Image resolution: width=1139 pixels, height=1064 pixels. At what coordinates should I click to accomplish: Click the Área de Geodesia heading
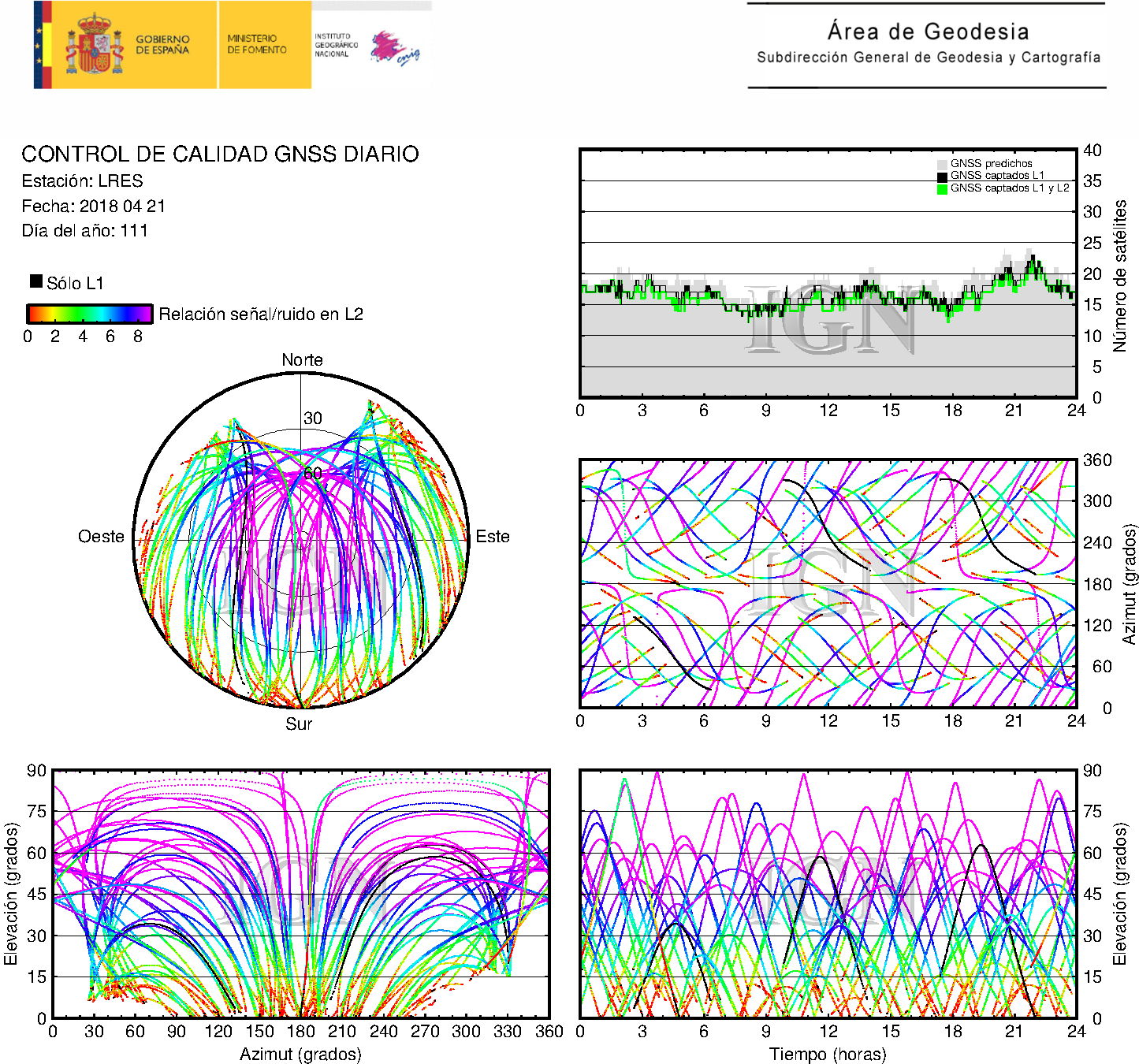point(928,32)
